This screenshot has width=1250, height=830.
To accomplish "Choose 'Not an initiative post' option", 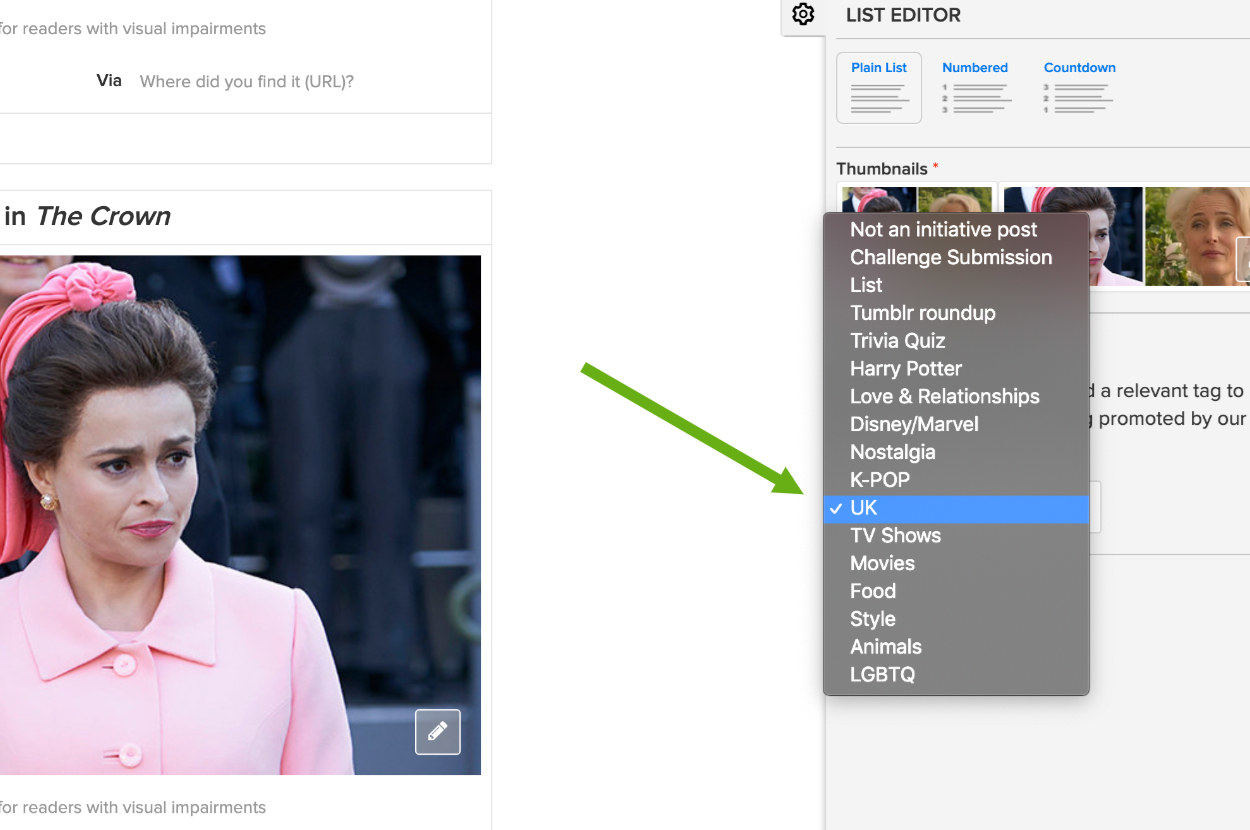I will 956,230.
